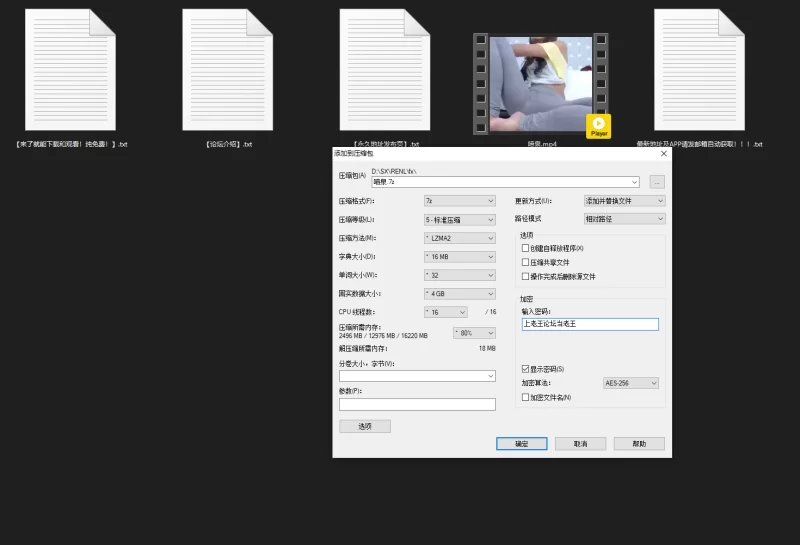Screen dimensions: 800x545
Task: Select the 论坛介绍 txt file icon
Action: [228, 69]
